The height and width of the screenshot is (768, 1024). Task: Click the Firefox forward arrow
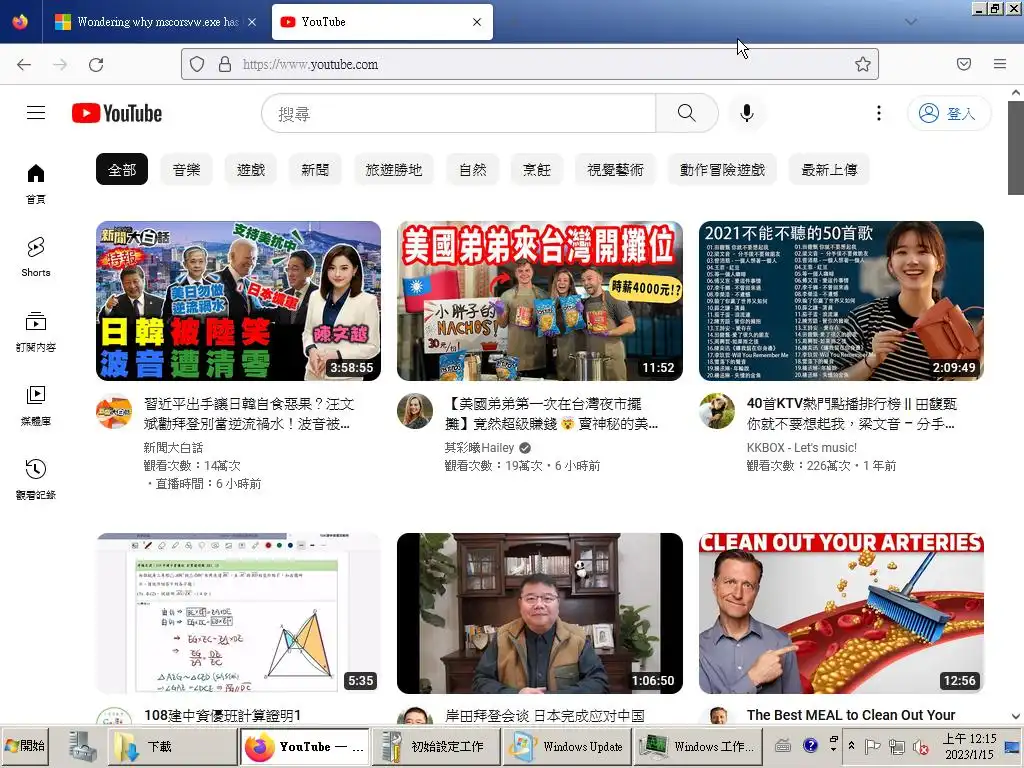(60, 64)
